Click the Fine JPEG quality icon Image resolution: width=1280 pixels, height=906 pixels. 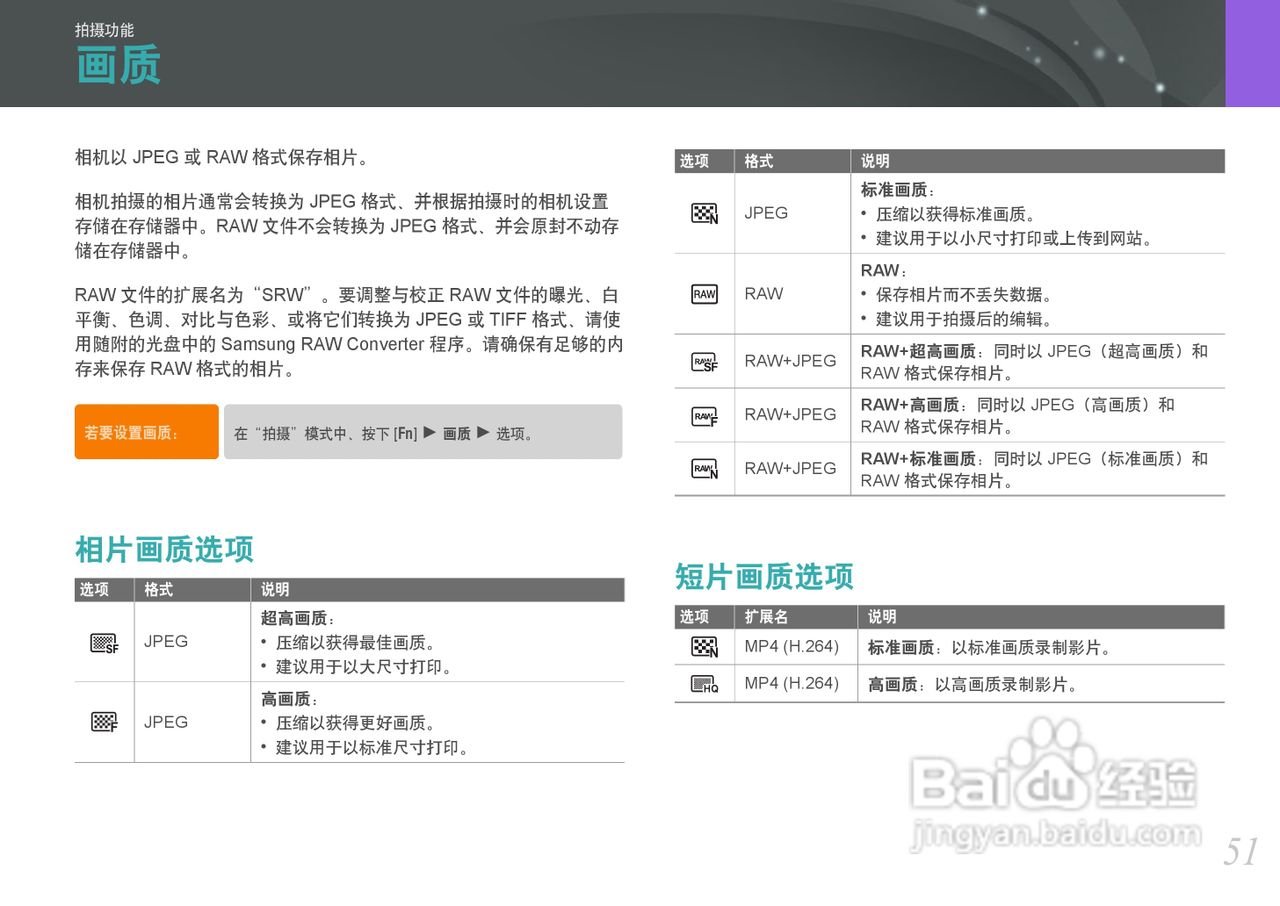[x=104, y=721]
